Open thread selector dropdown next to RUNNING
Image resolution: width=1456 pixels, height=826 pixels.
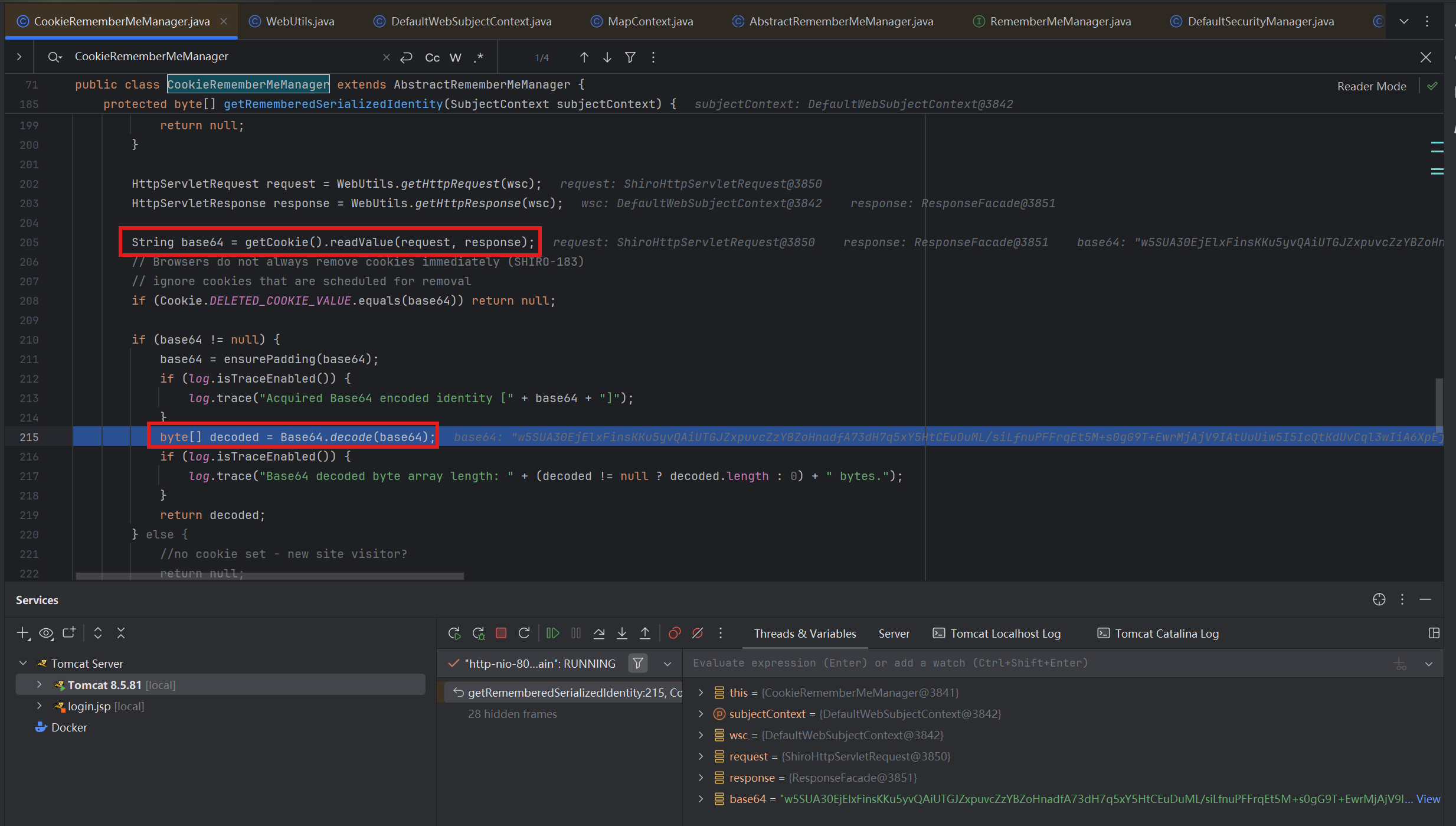668,664
